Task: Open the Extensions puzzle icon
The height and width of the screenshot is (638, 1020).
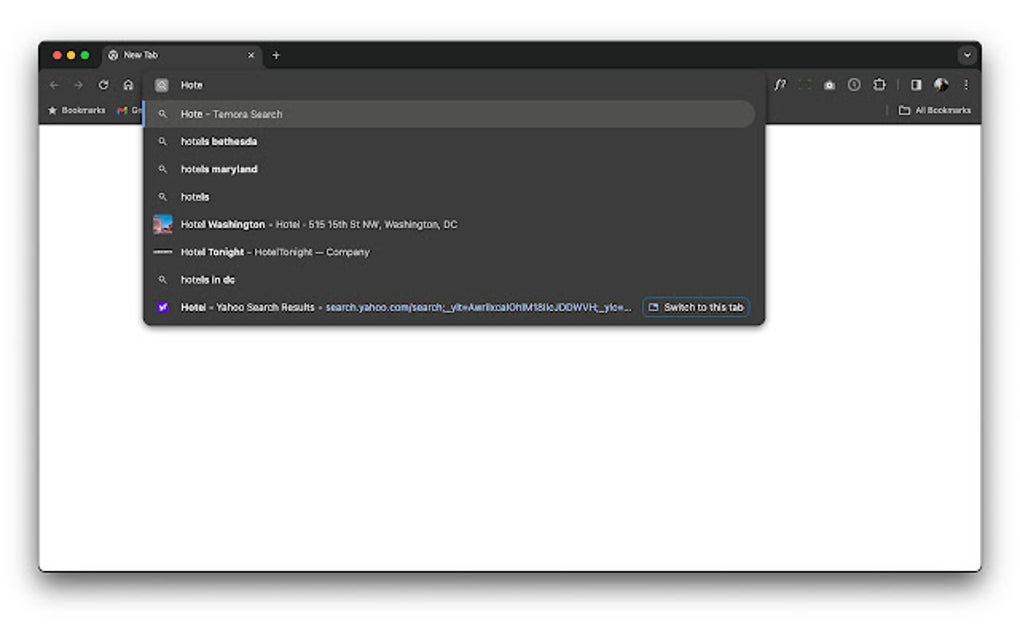Action: 881,85
